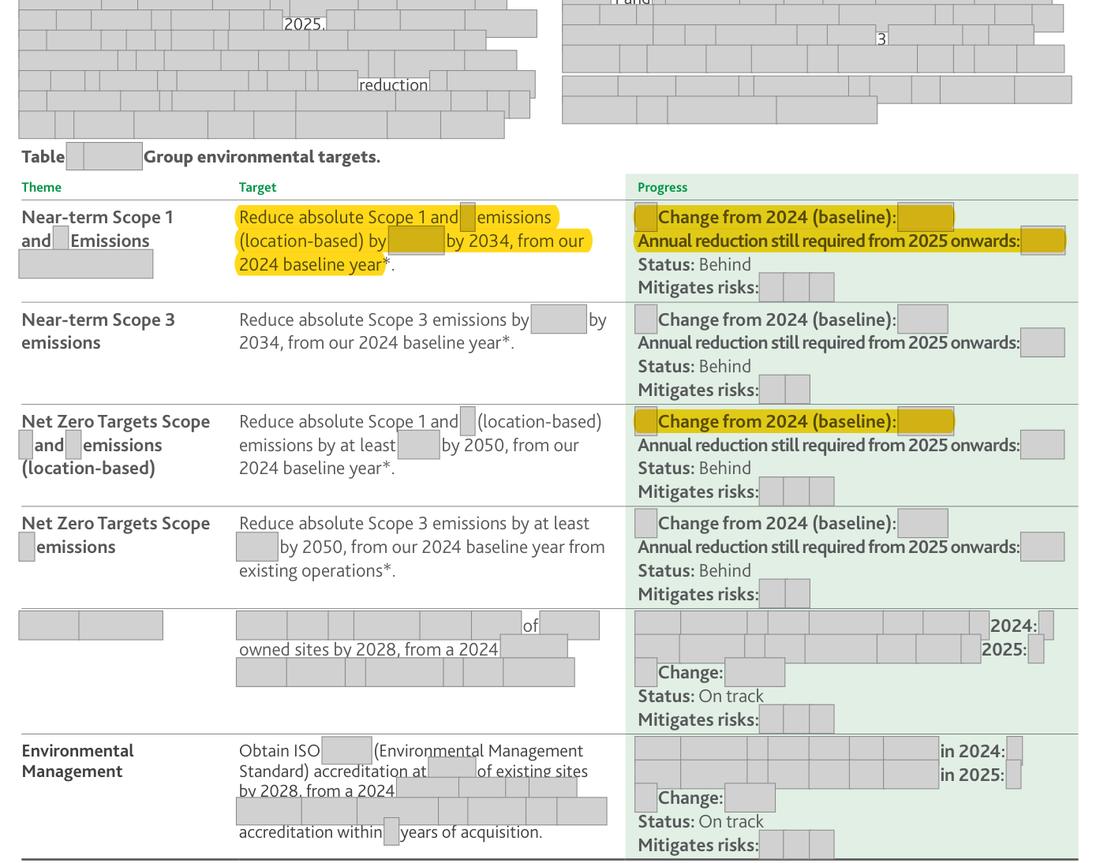Click highlighted 'Annual reduction still required from 2025 onwards:'
Screen dimensions: 1100x863
click(829, 241)
